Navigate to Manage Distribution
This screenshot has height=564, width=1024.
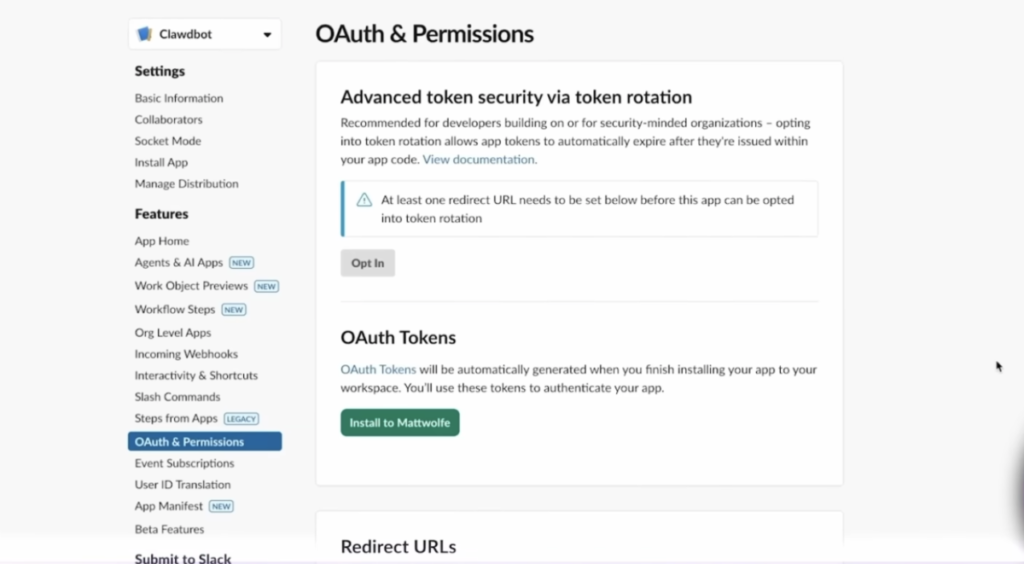pyautogui.click(x=186, y=184)
